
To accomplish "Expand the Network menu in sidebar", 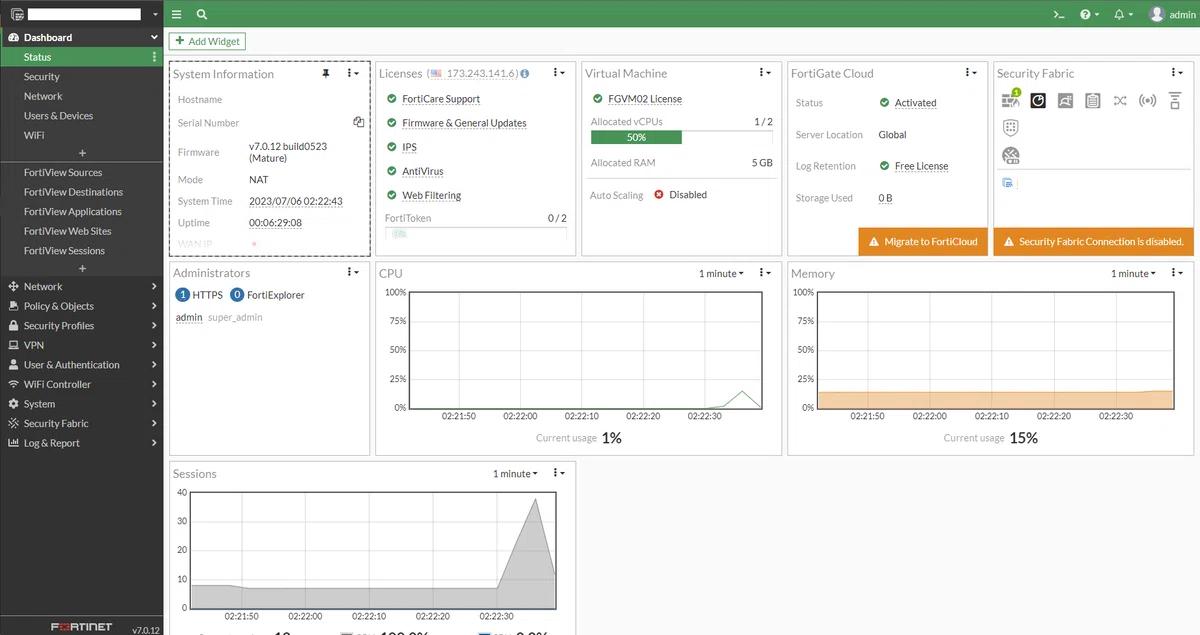I will pyautogui.click(x=81, y=286).
